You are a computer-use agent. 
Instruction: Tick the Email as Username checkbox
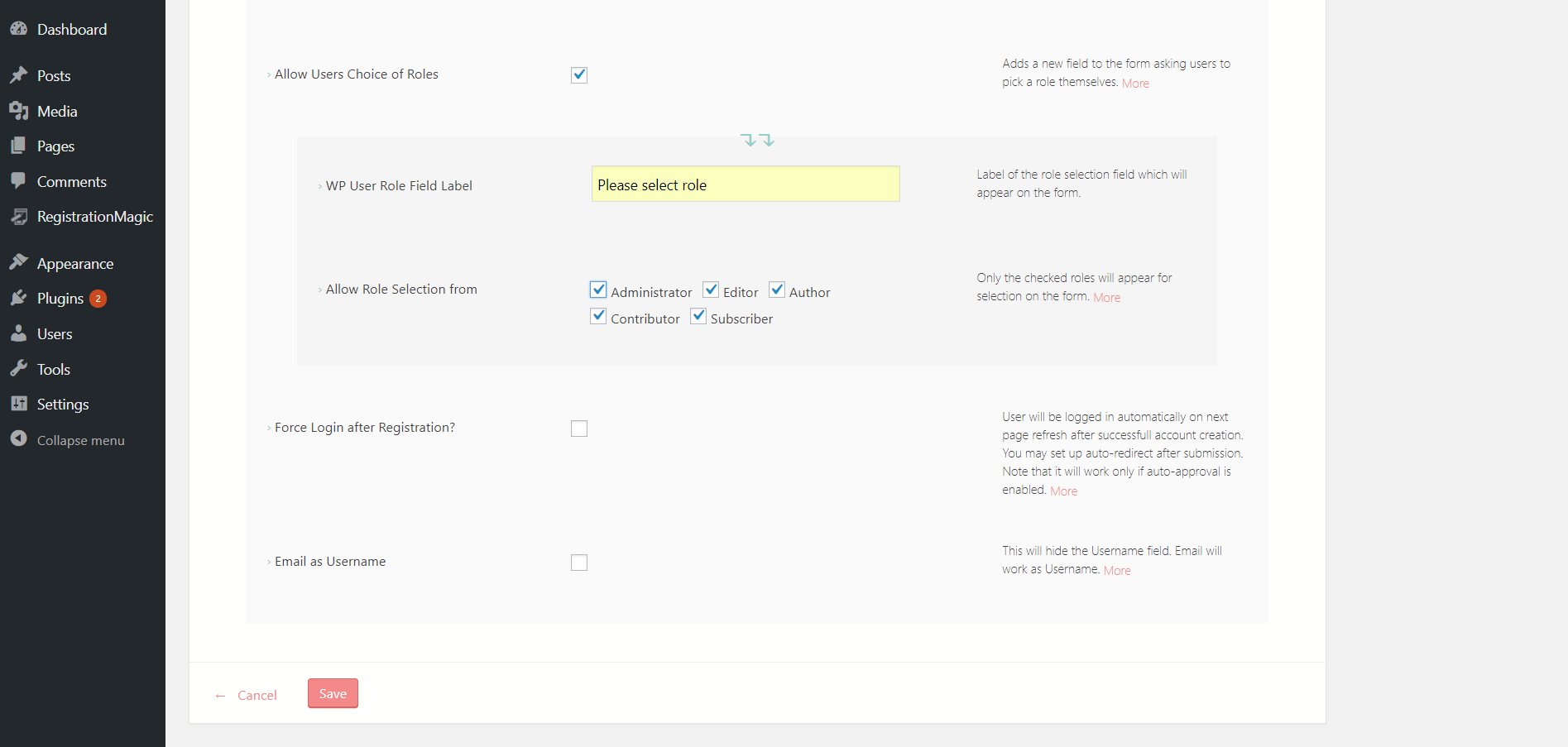tap(579, 563)
